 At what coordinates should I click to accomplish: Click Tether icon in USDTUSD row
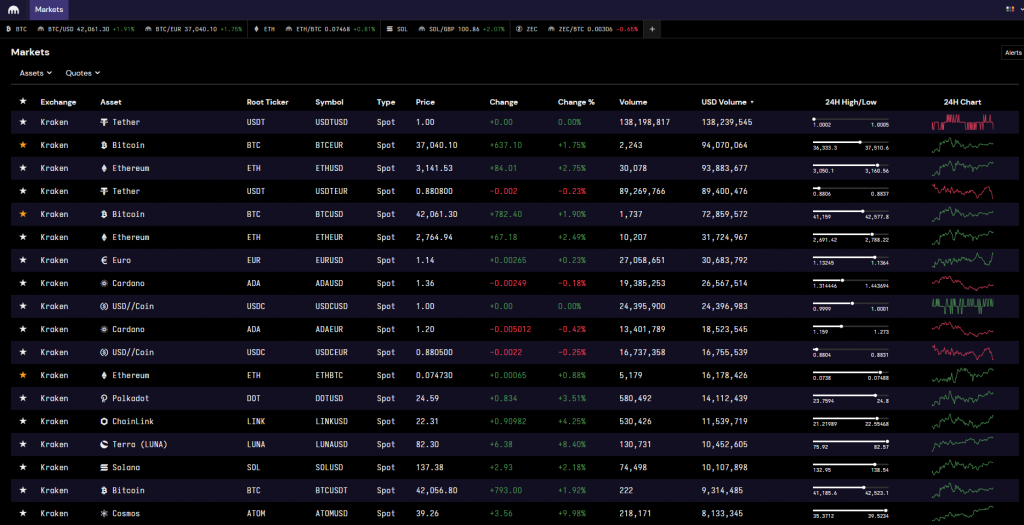click(x=104, y=122)
